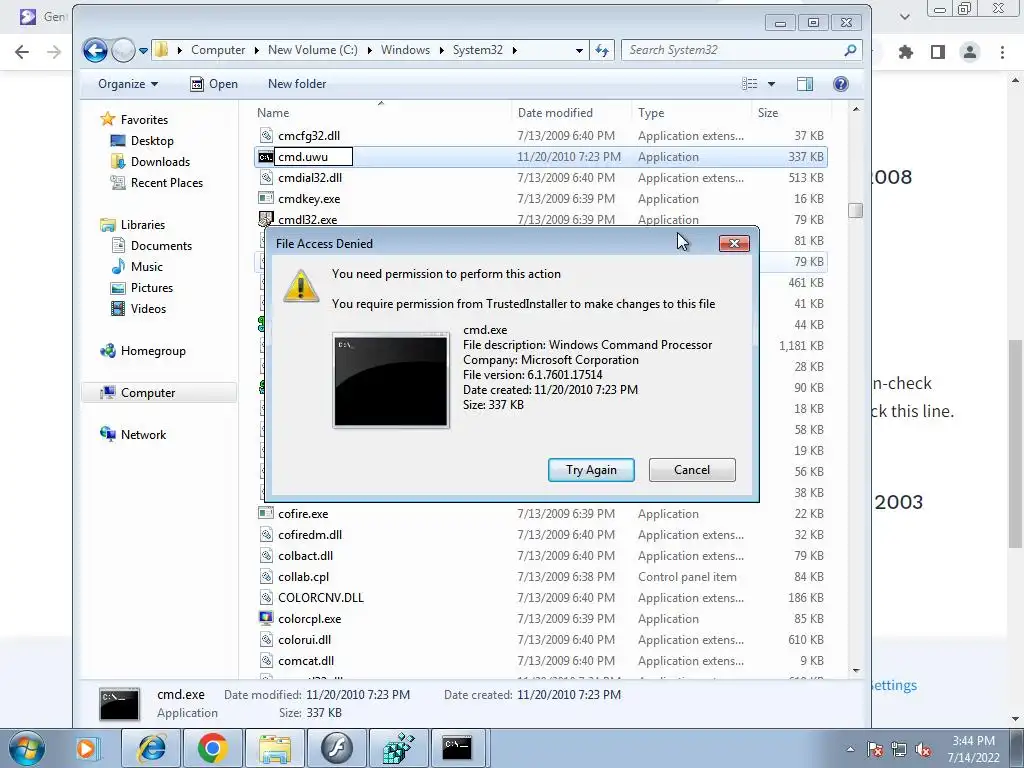This screenshot has width=1024, height=768.
Task: Click New folder in the toolbar
Action: tap(296, 84)
